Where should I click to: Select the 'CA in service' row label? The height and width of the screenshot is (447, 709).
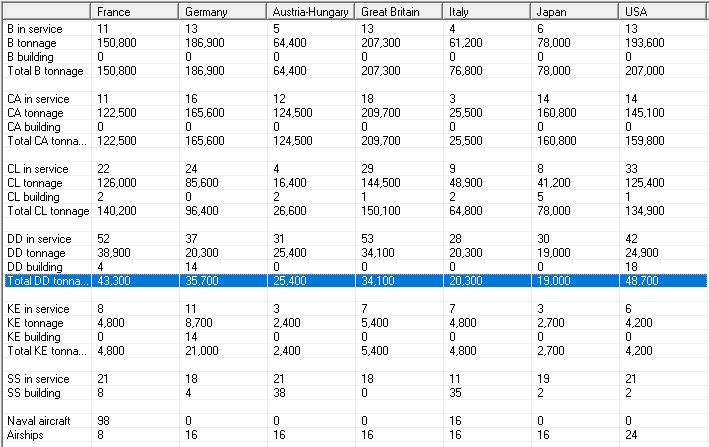(38, 99)
